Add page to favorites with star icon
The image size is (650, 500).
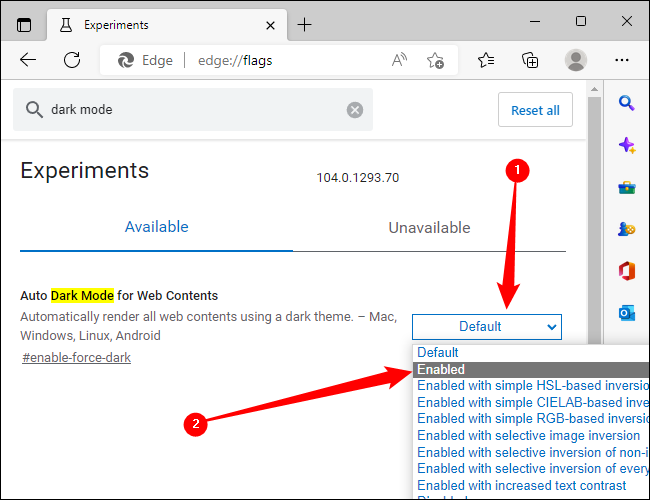pyautogui.click(x=435, y=60)
